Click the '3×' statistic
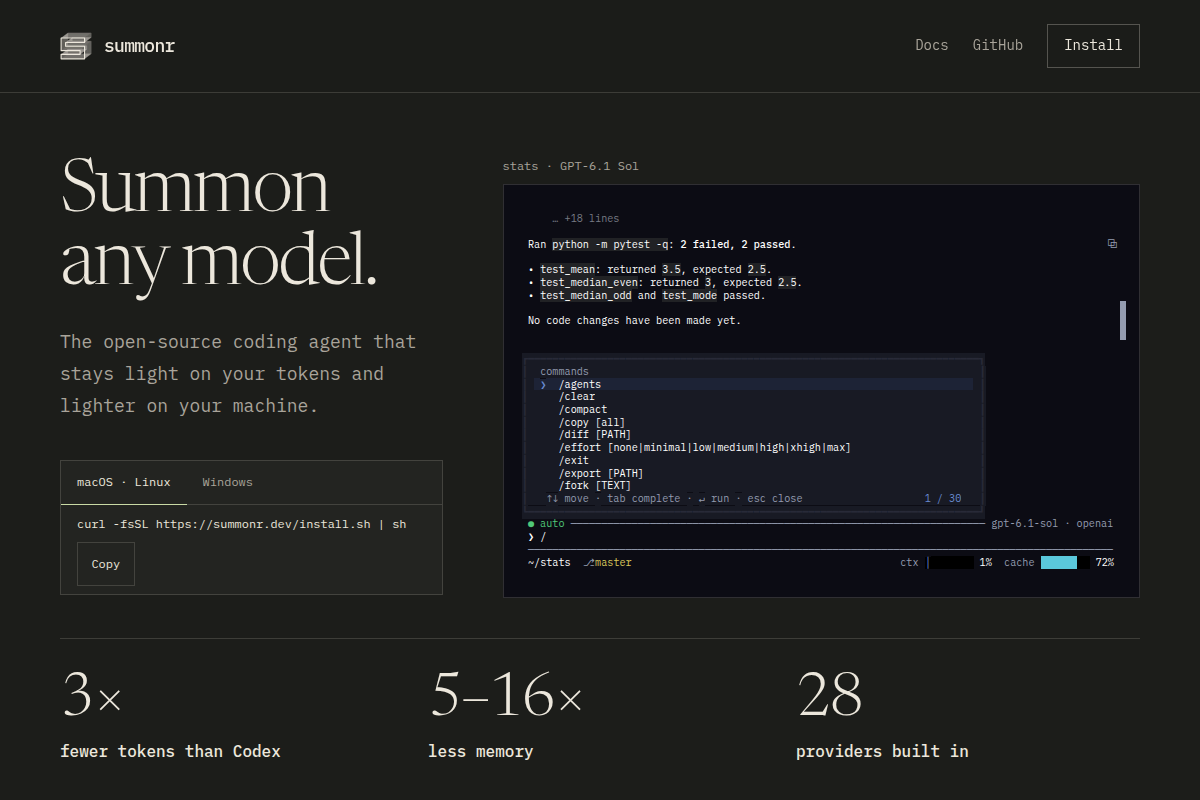The image size is (1200, 800). pos(91,694)
